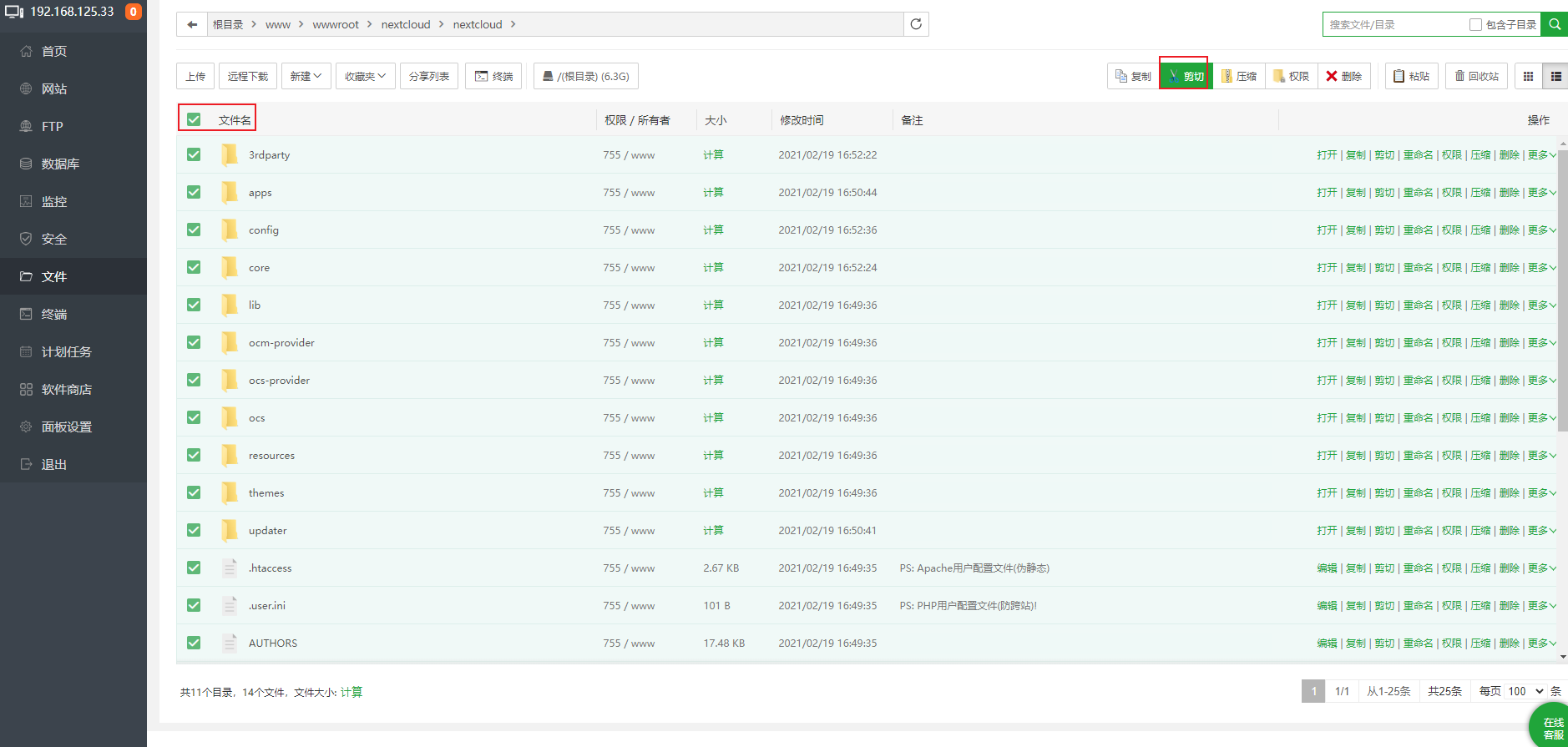This screenshot has height=747, width=1568.
Task: Click the 粘贴 paste toolbar button
Action: pos(1411,76)
